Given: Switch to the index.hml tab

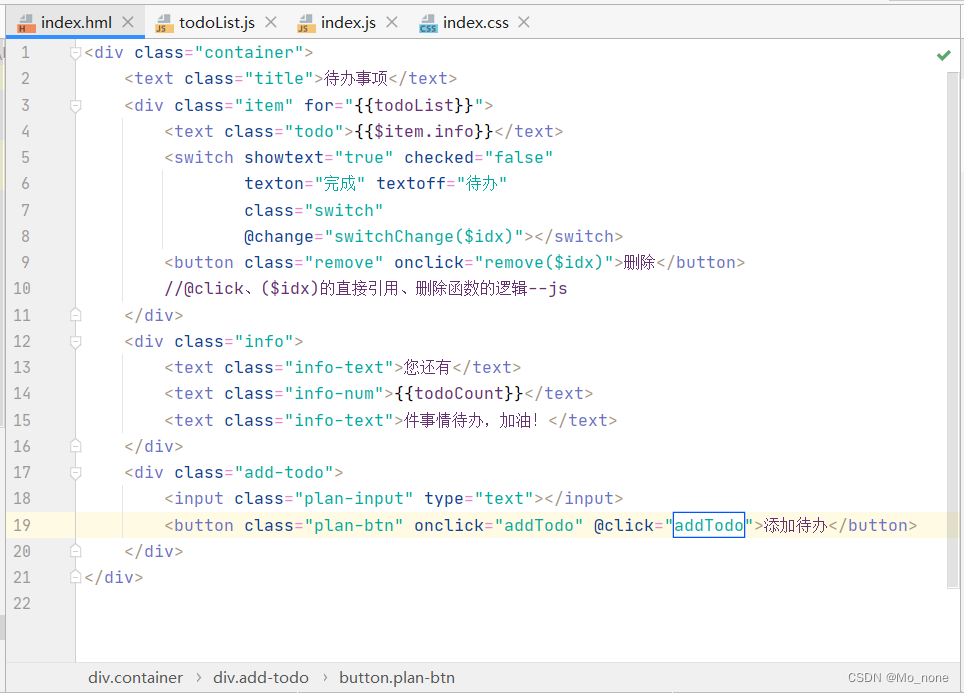Looking at the screenshot, I should [76, 23].
